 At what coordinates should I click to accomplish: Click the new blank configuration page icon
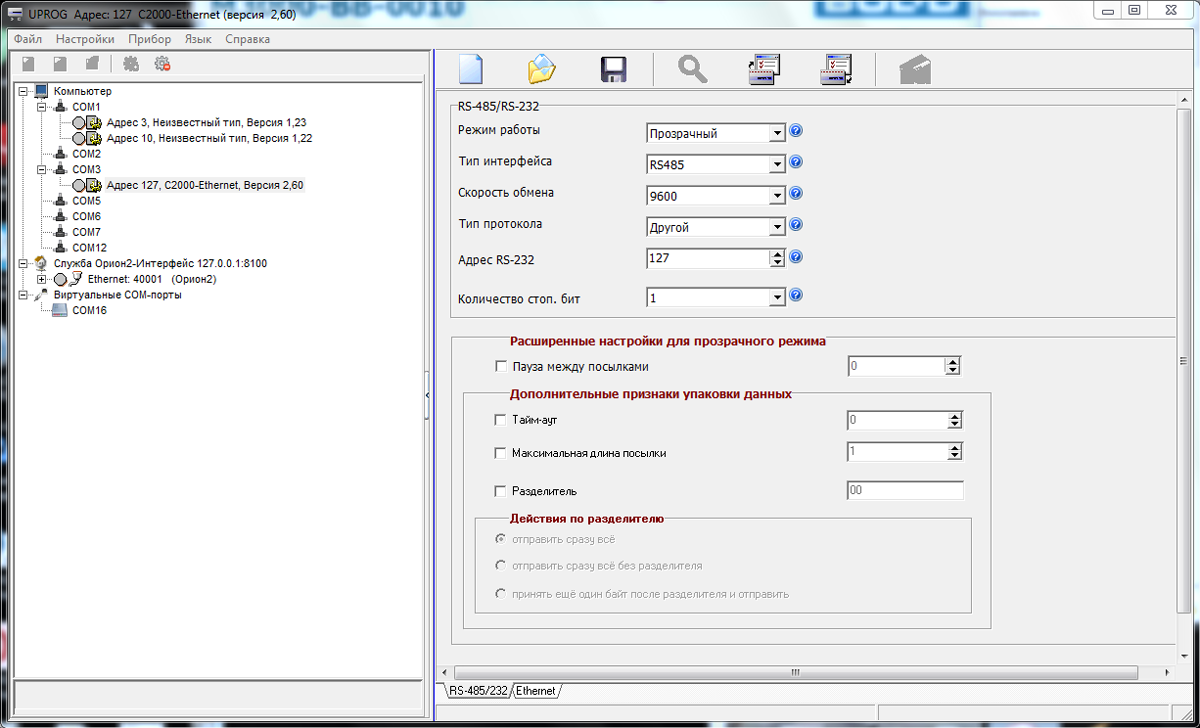point(470,70)
